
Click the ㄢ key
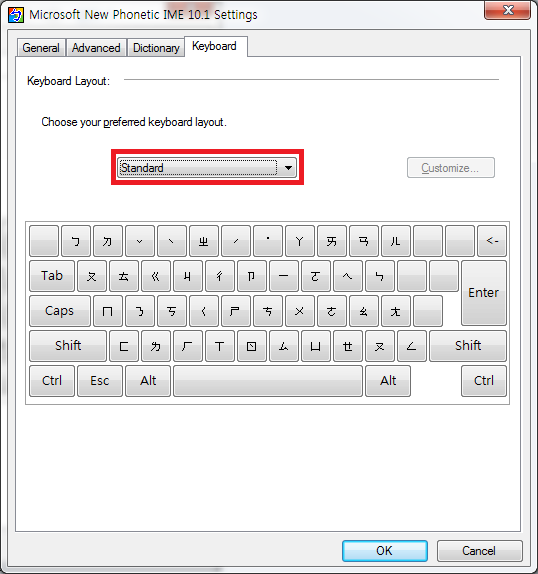pyautogui.click(x=364, y=241)
